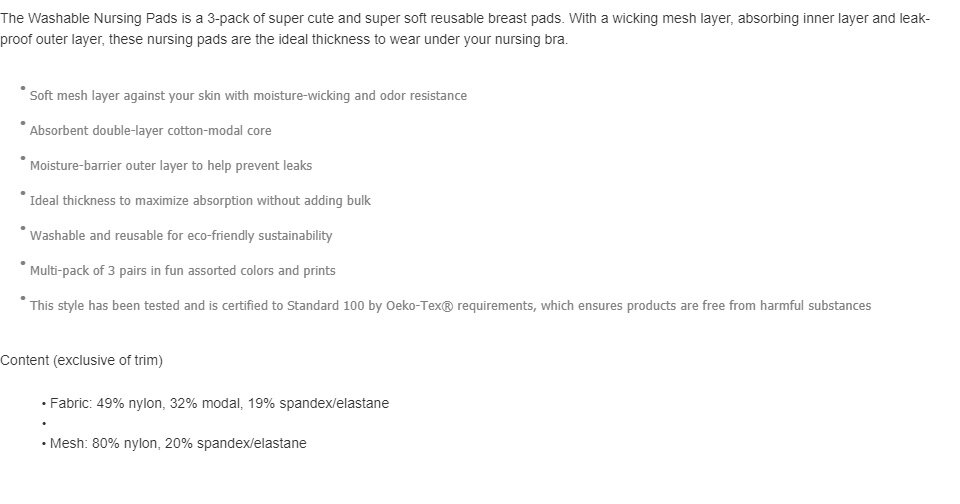Click the empty bullet between Fabric and Mesh
The height and width of the screenshot is (504, 960).
pyautogui.click(x=44, y=423)
